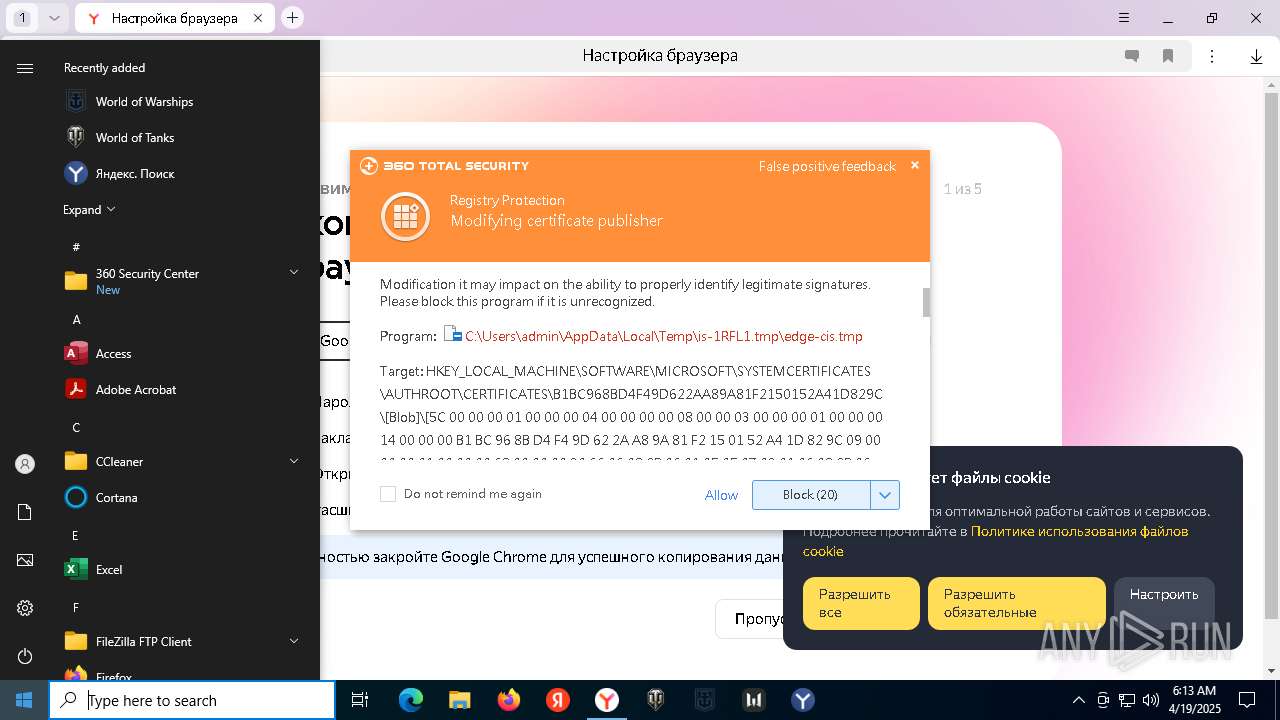The height and width of the screenshot is (720, 1280).
Task: Open the Block button dropdown arrow
Action: click(x=885, y=494)
